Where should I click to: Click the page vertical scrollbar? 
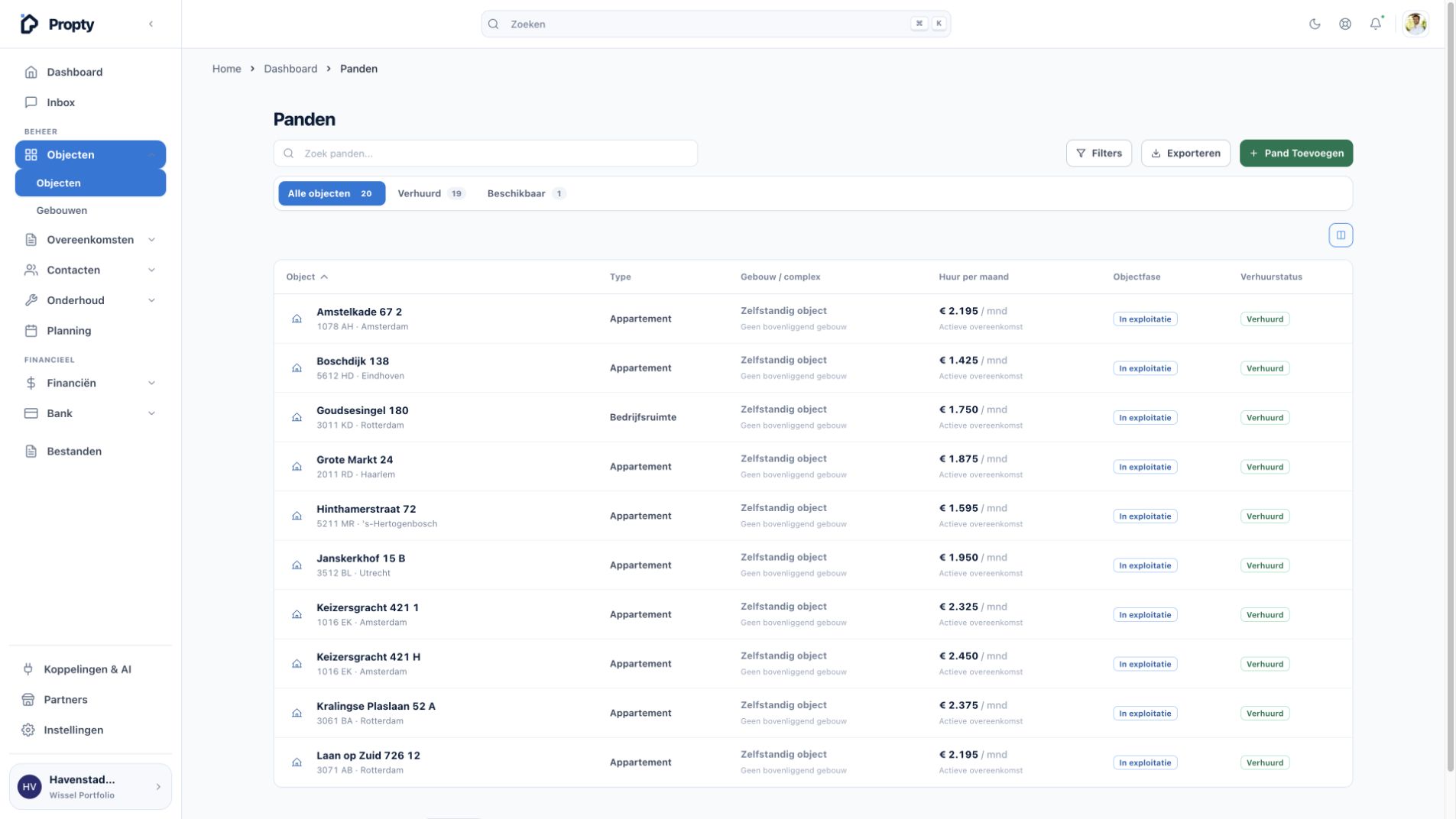point(1450,386)
